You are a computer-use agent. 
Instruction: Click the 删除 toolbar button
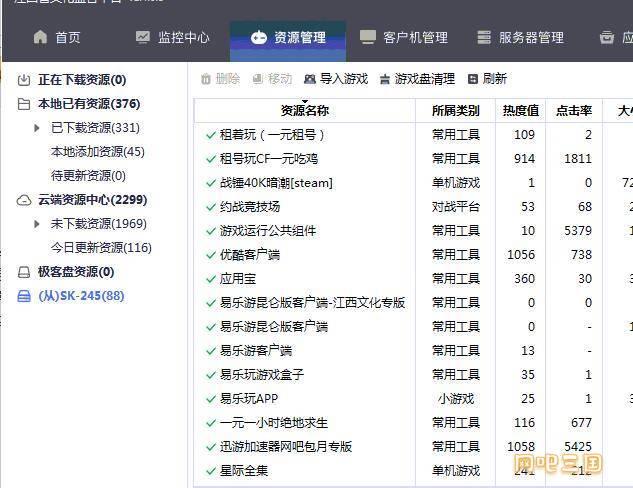(x=220, y=79)
